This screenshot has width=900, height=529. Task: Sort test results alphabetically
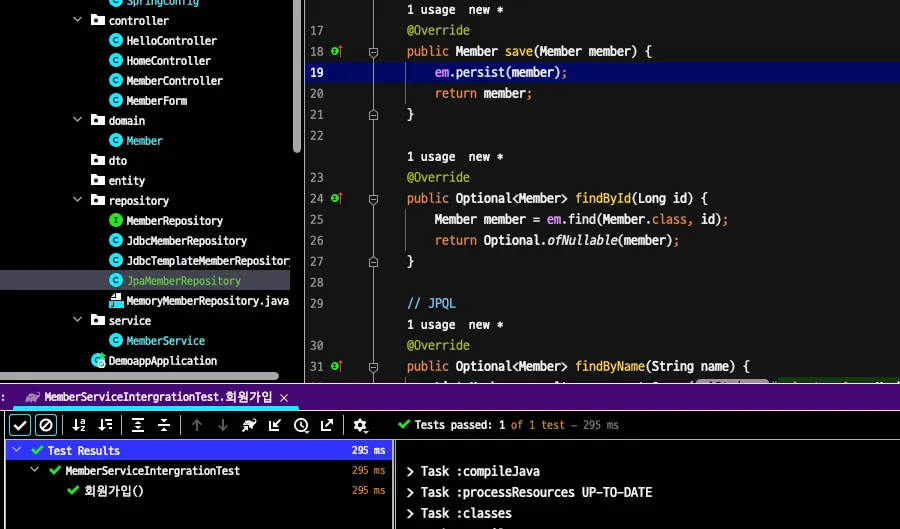(x=80, y=425)
